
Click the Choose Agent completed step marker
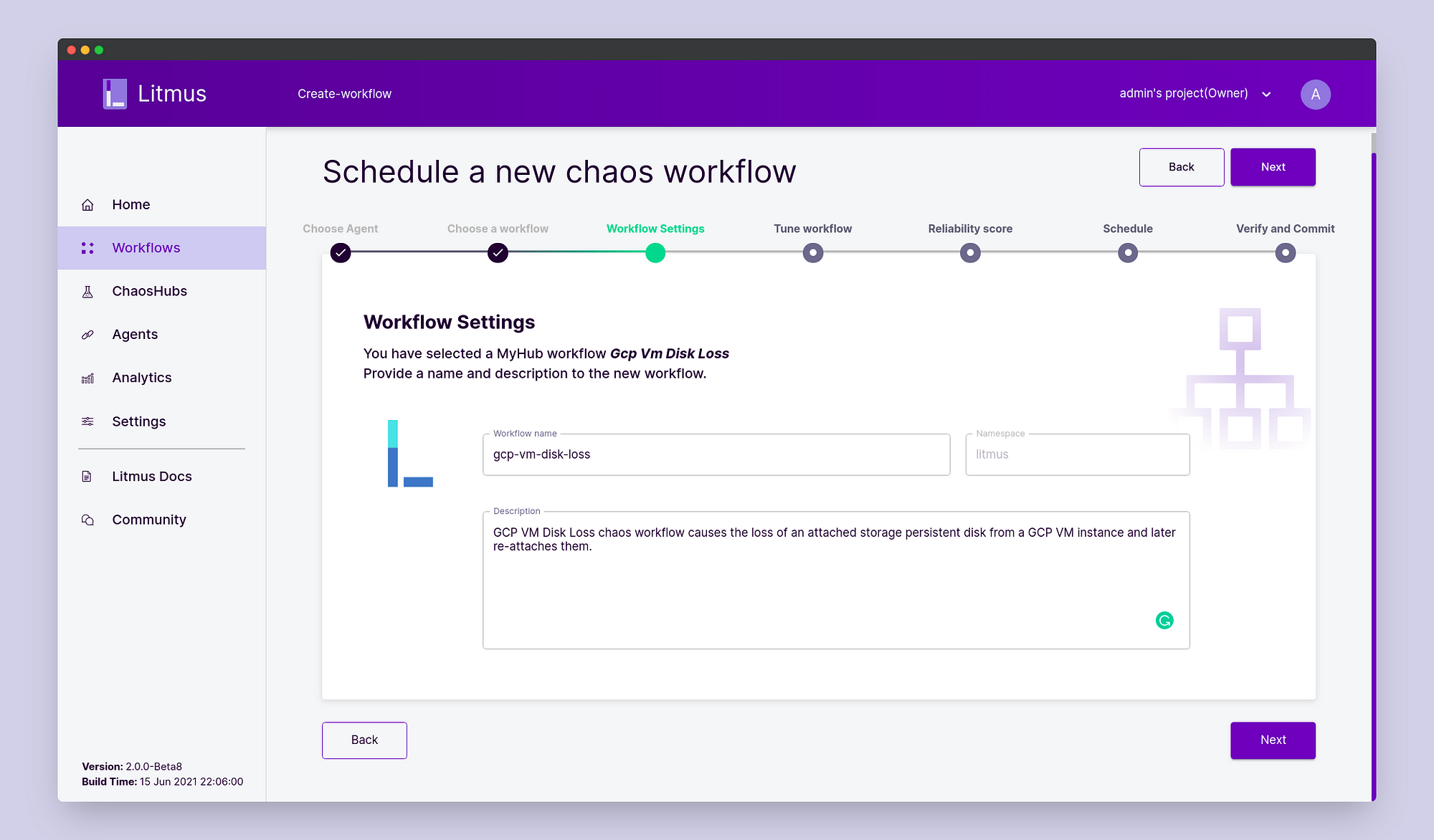(x=341, y=253)
